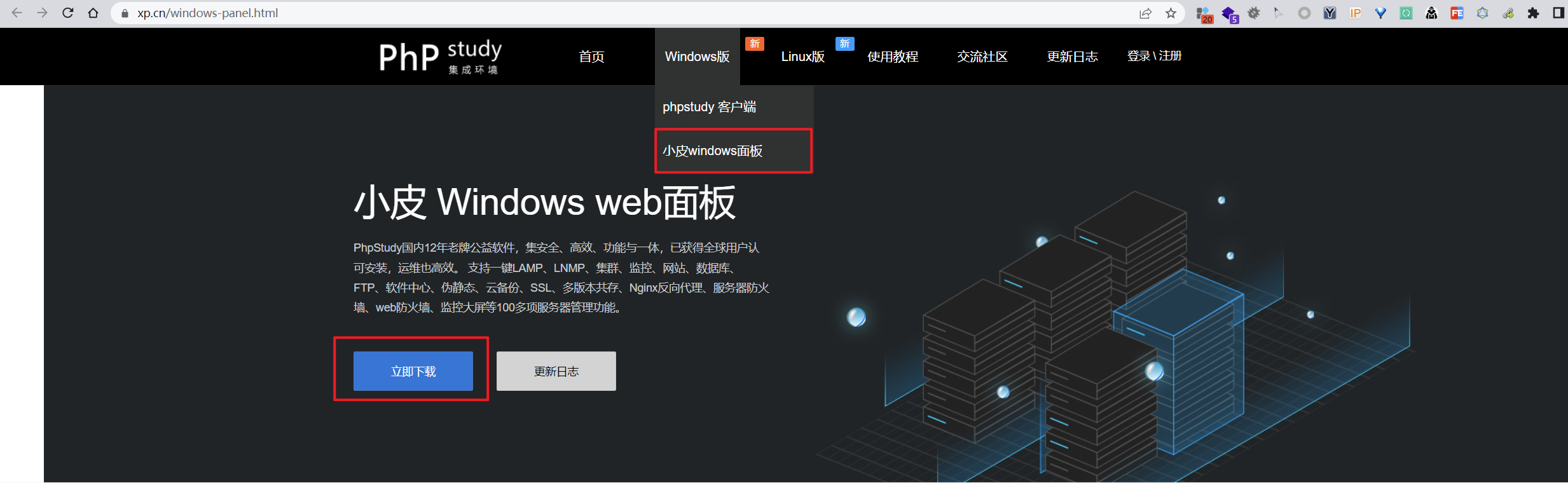Image resolution: width=1568 pixels, height=483 pixels.
Task: Open the Windows版 navigation menu
Action: click(698, 57)
